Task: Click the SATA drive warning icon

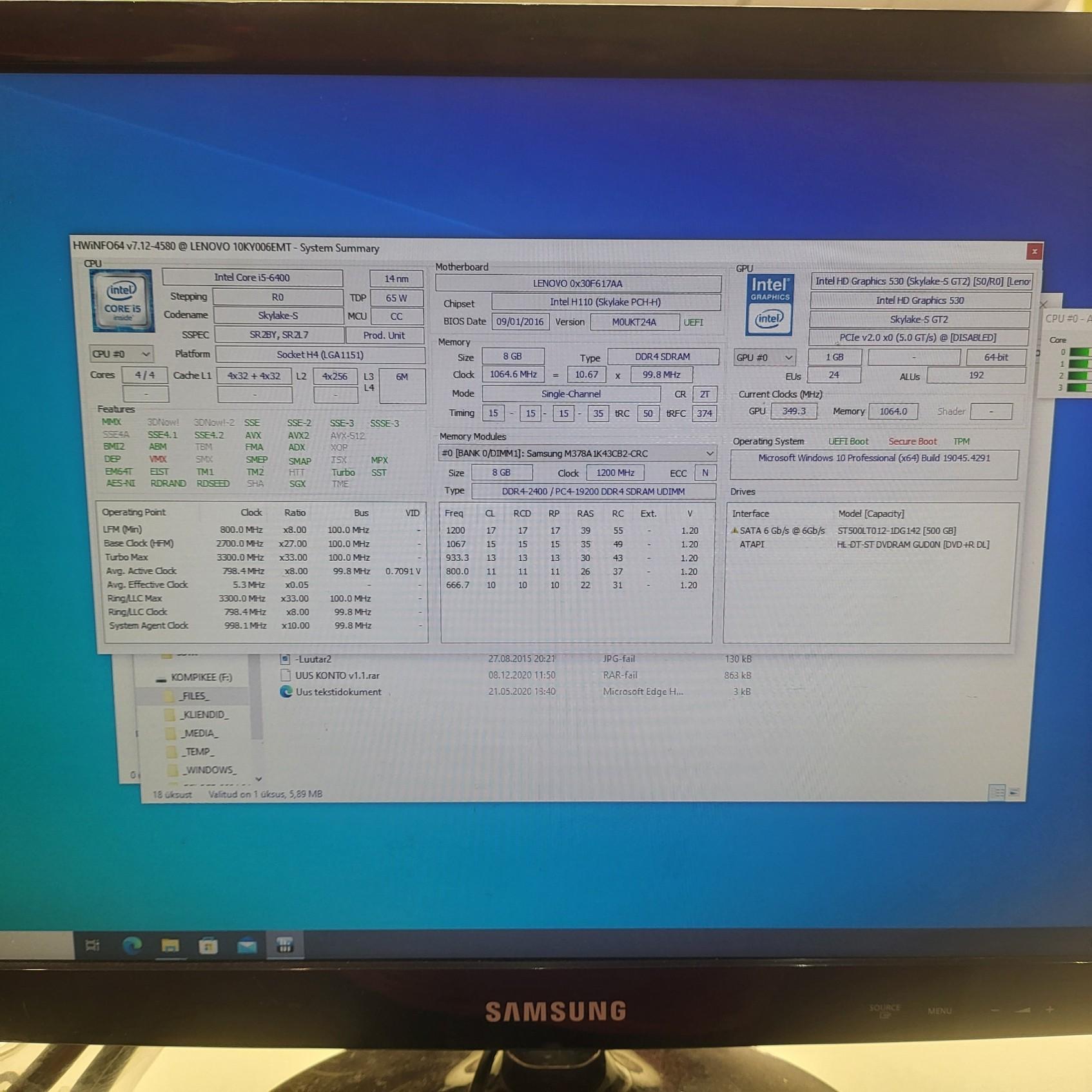Action: (734, 531)
